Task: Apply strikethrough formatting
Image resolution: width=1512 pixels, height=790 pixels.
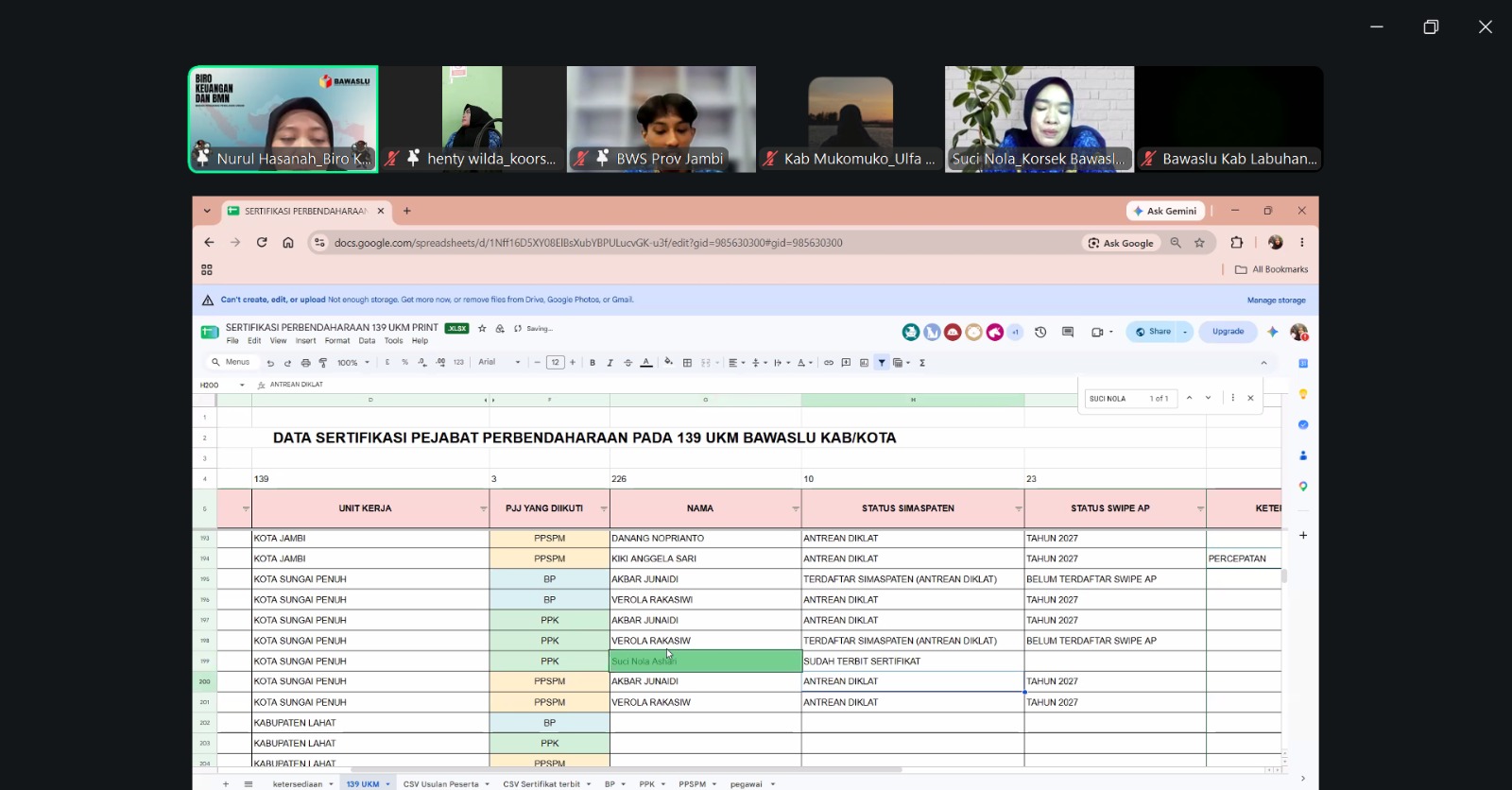Action: 627,363
